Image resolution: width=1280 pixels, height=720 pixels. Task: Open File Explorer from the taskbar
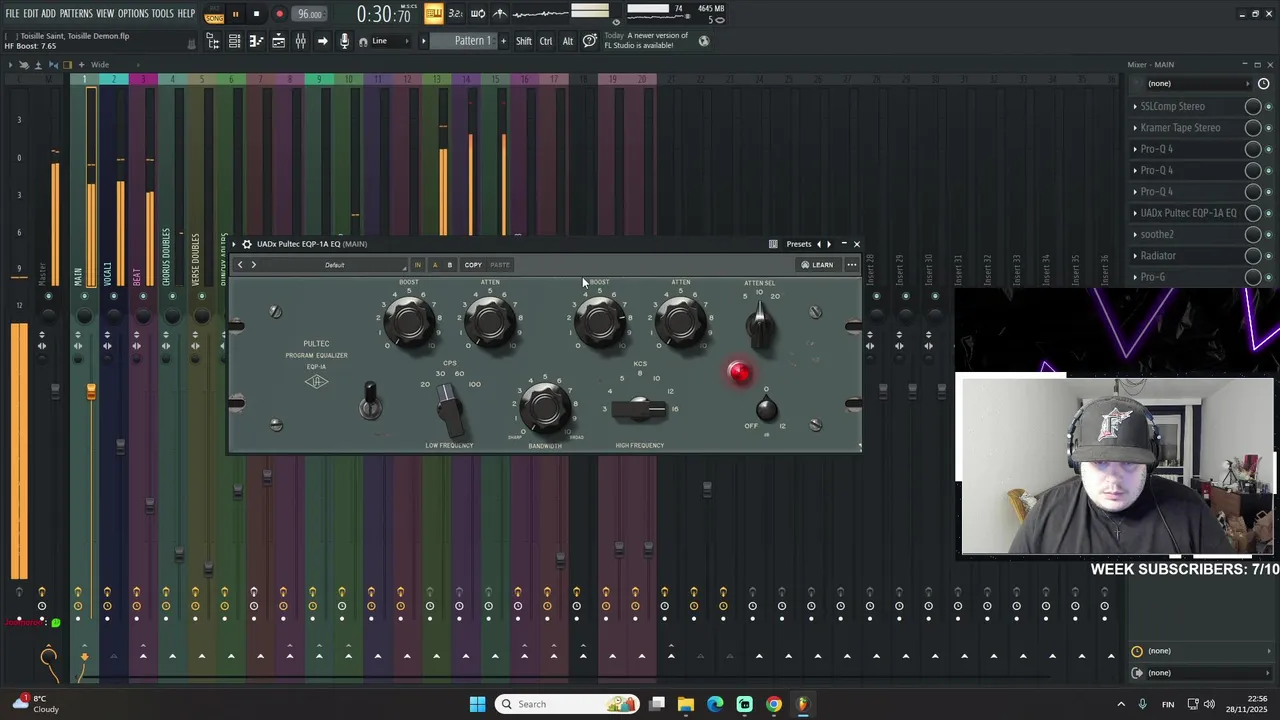(x=686, y=704)
